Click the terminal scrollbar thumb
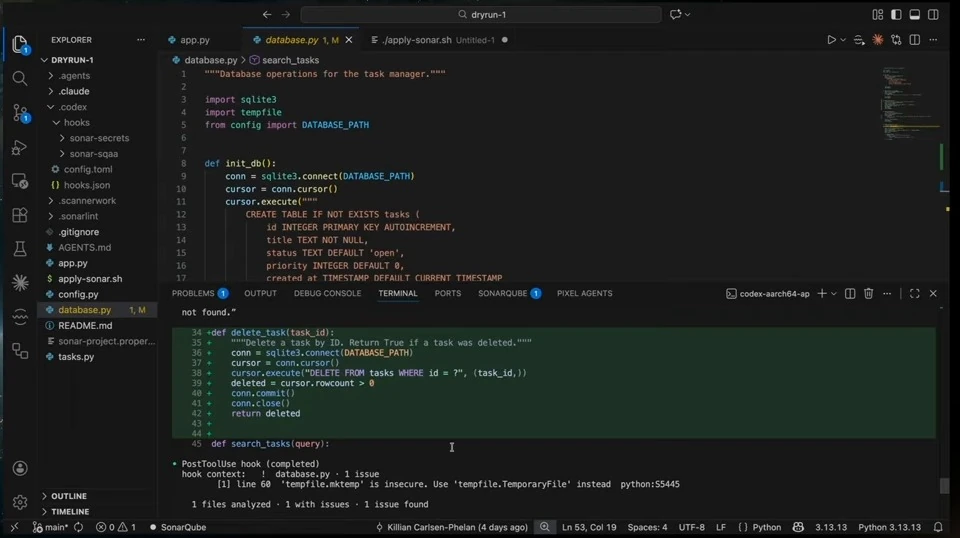This screenshot has height=538, width=960. [x=945, y=485]
